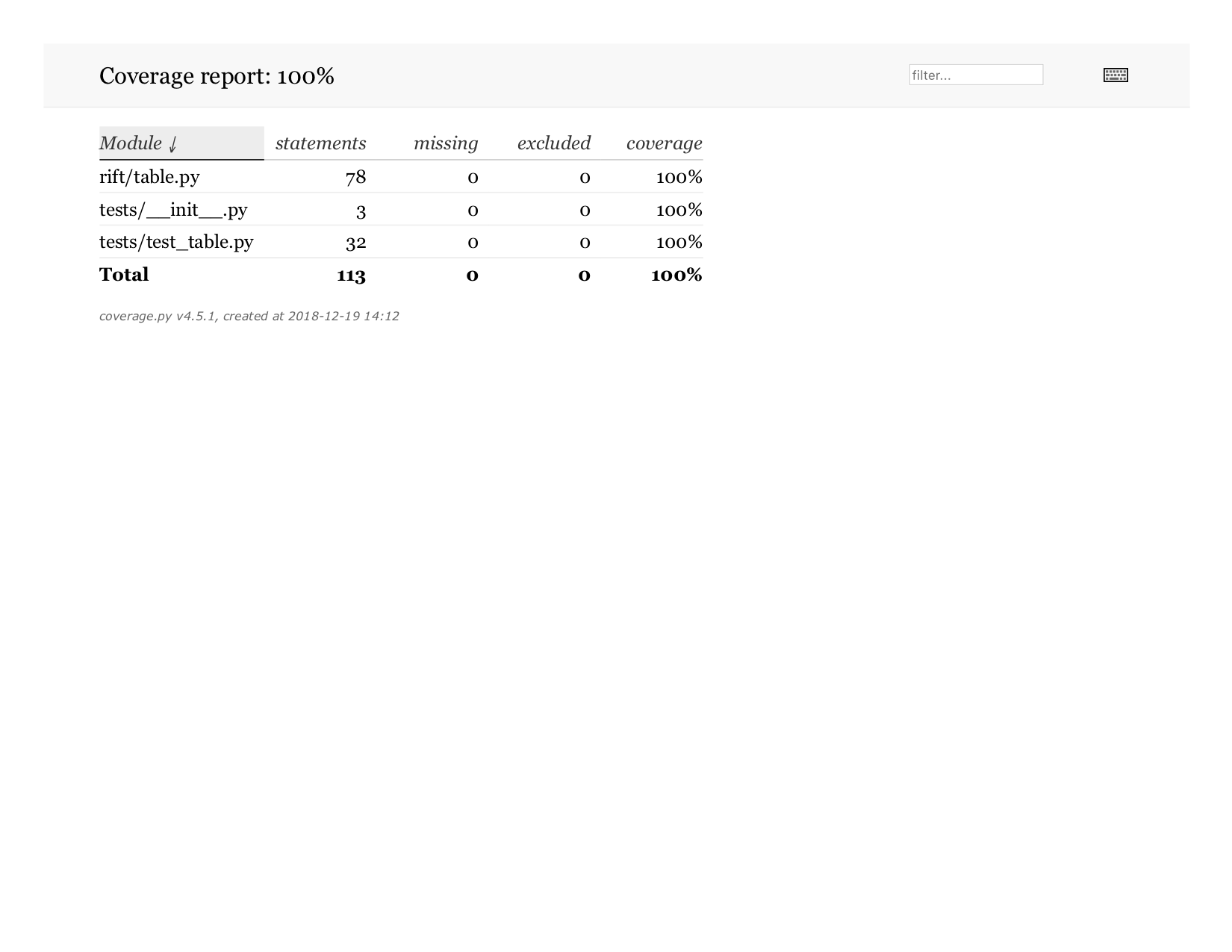The width and height of the screenshot is (1232, 952).
Task: Sort by the statements column header
Action: [x=320, y=143]
